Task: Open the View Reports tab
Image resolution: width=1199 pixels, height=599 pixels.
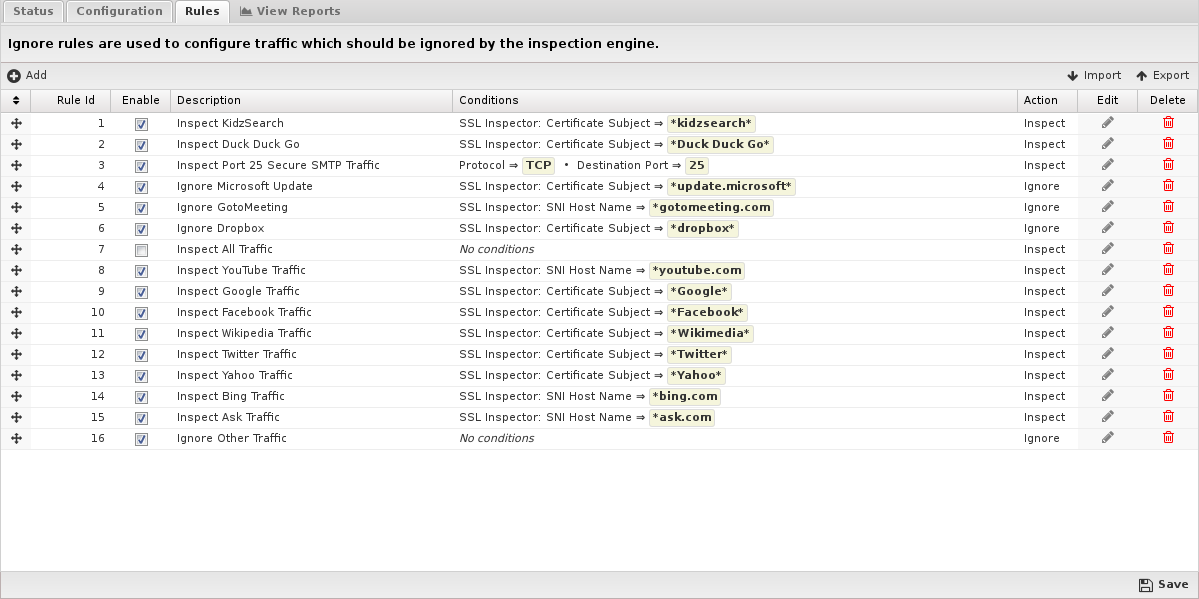Action: [290, 11]
